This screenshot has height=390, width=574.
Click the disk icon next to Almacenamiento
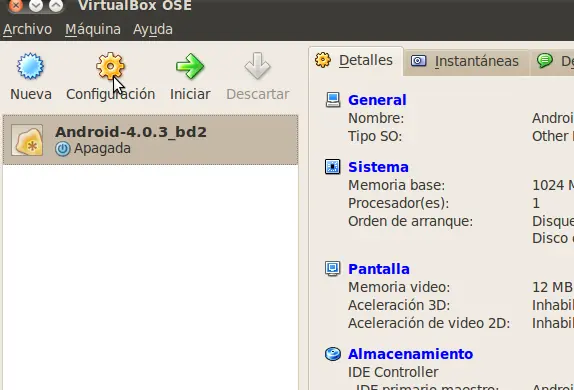tap(333, 354)
